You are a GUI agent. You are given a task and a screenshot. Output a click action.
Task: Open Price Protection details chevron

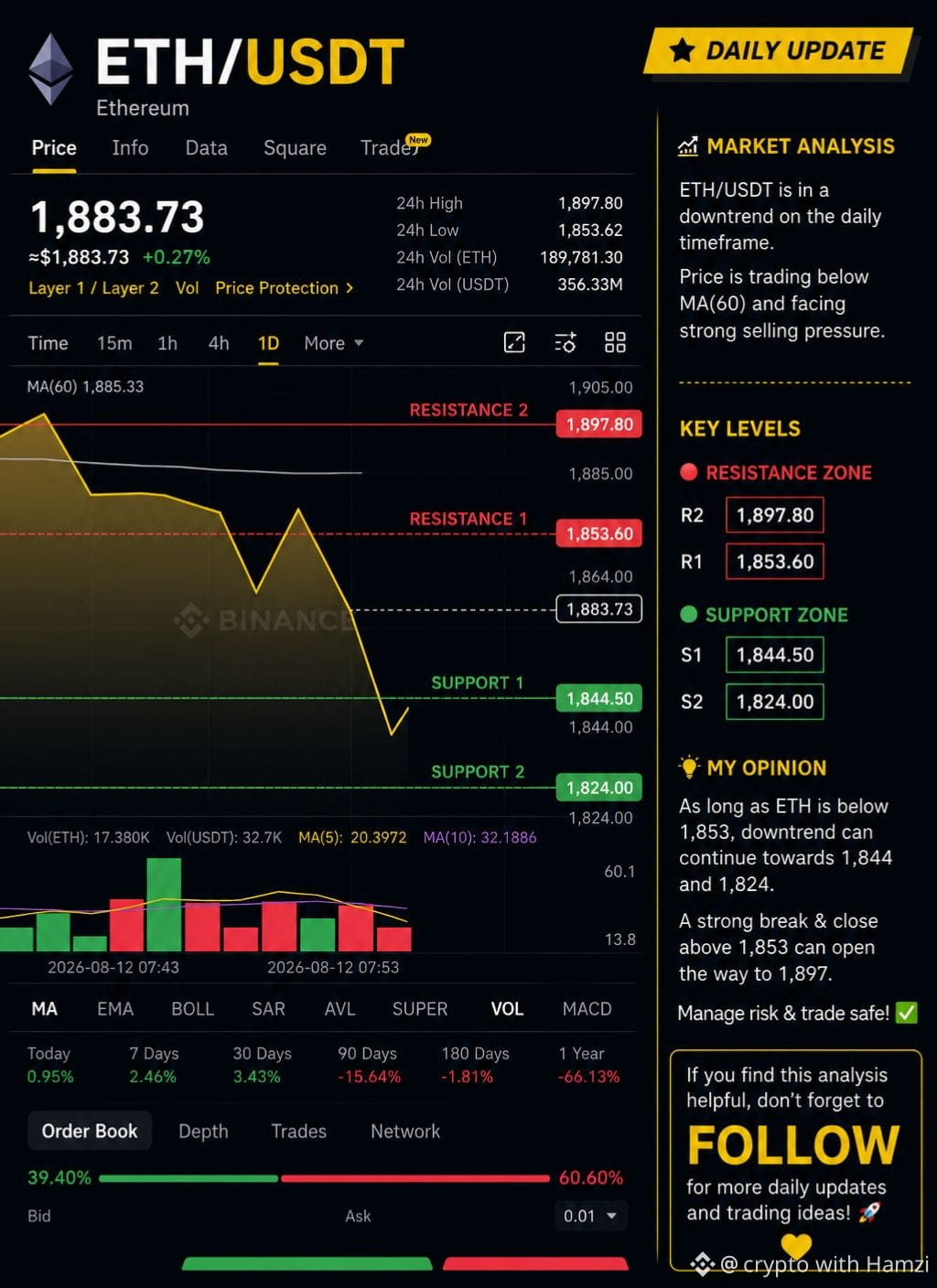coord(350,288)
